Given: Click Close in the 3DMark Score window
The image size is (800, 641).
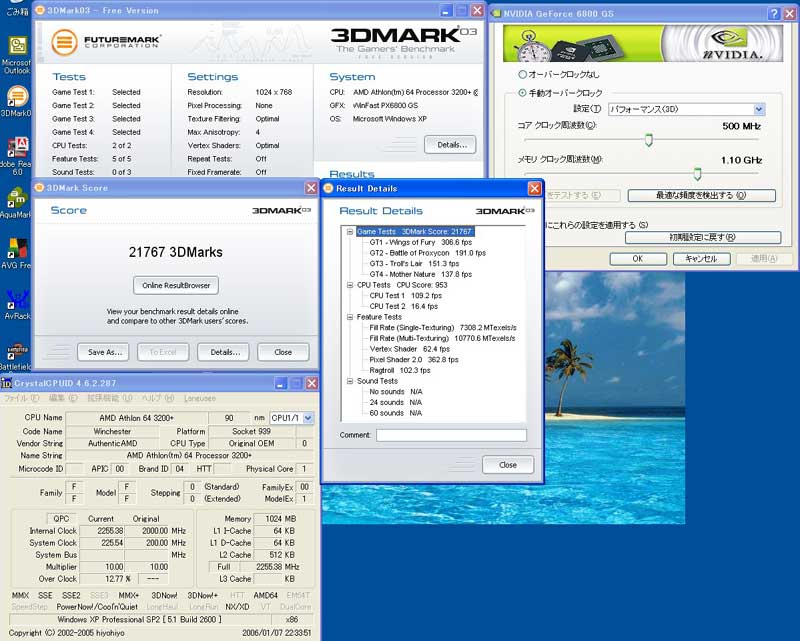Looking at the screenshot, I should coord(283,352).
